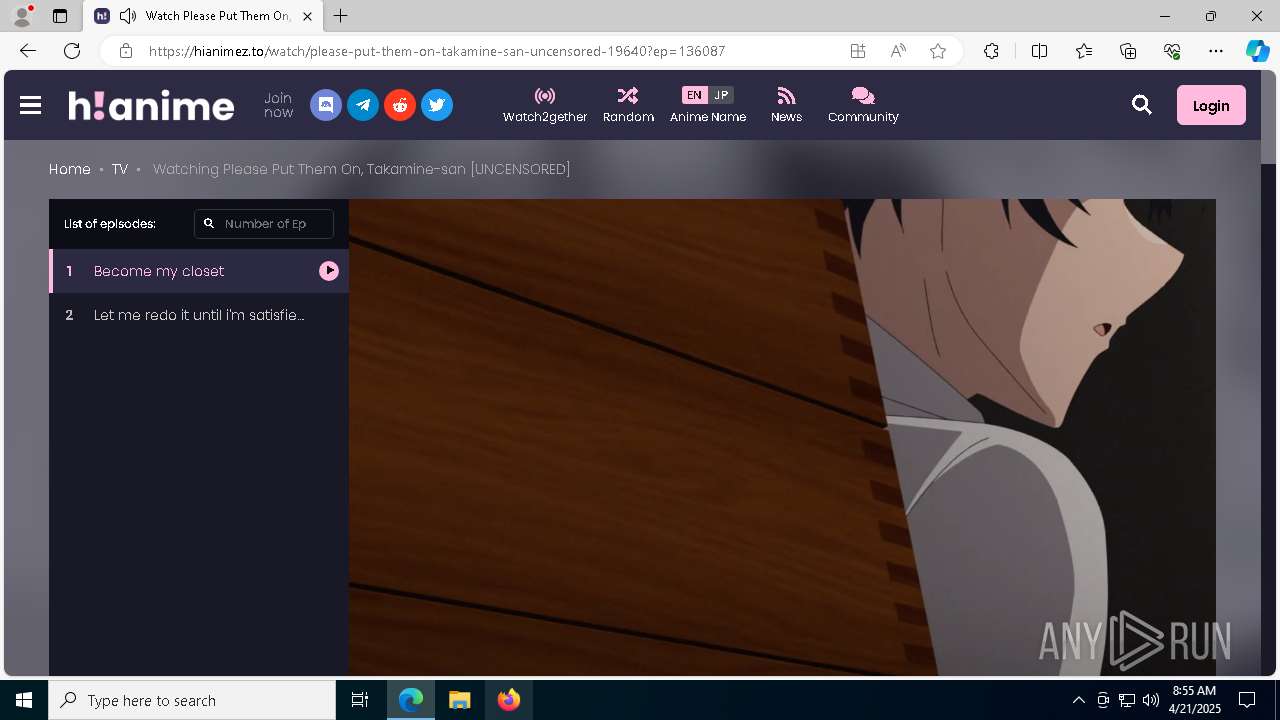Open Collections panel
Viewport: 1280px width, 720px height.
[1128, 51]
